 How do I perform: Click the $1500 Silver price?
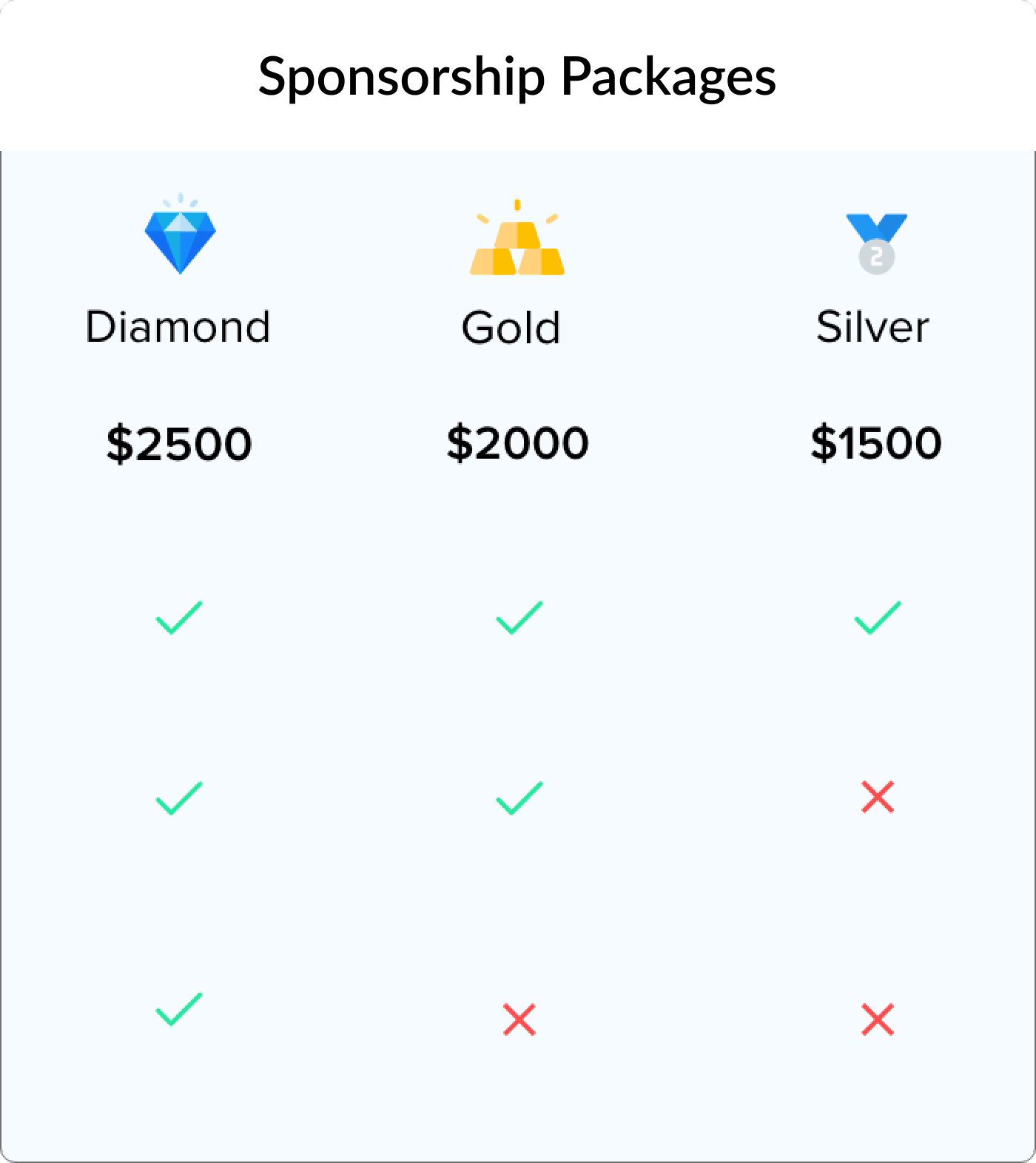pyautogui.click(x=876, y=443)
